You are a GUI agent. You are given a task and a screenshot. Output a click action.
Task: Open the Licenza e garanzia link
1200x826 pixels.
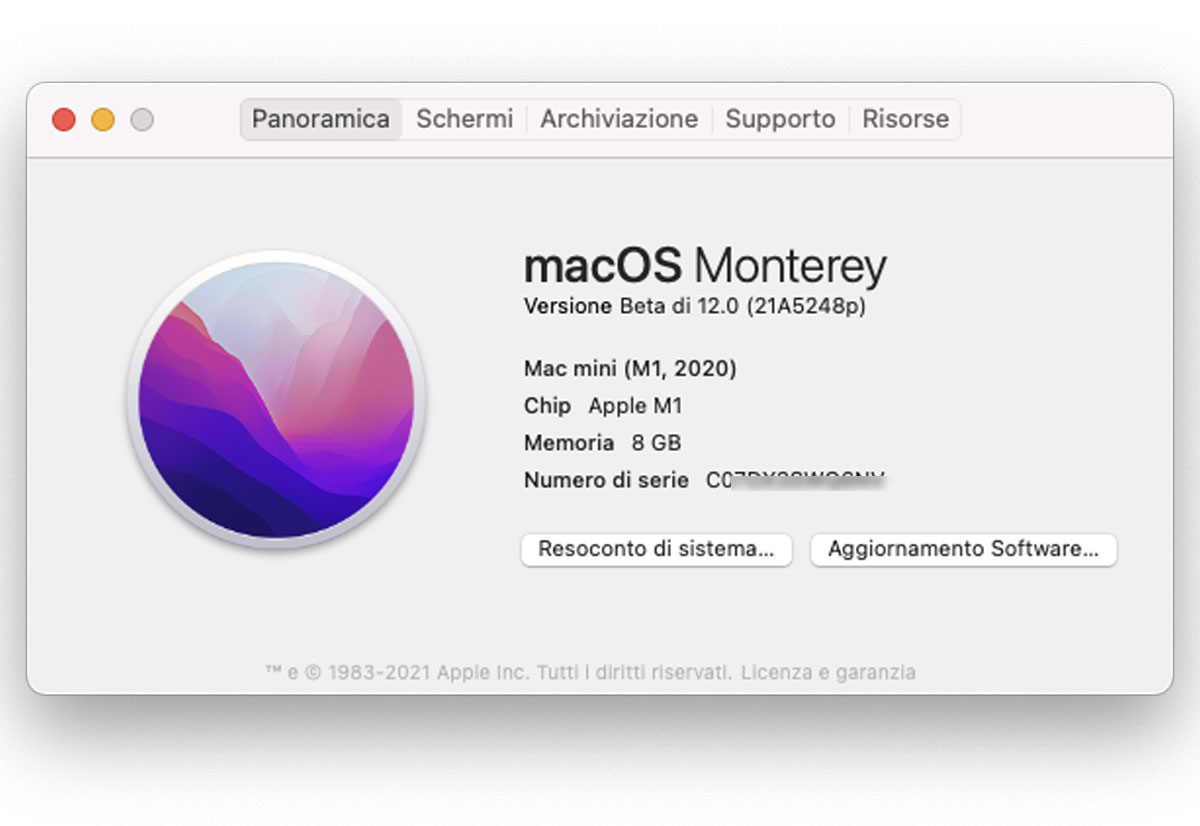(828, 673)
